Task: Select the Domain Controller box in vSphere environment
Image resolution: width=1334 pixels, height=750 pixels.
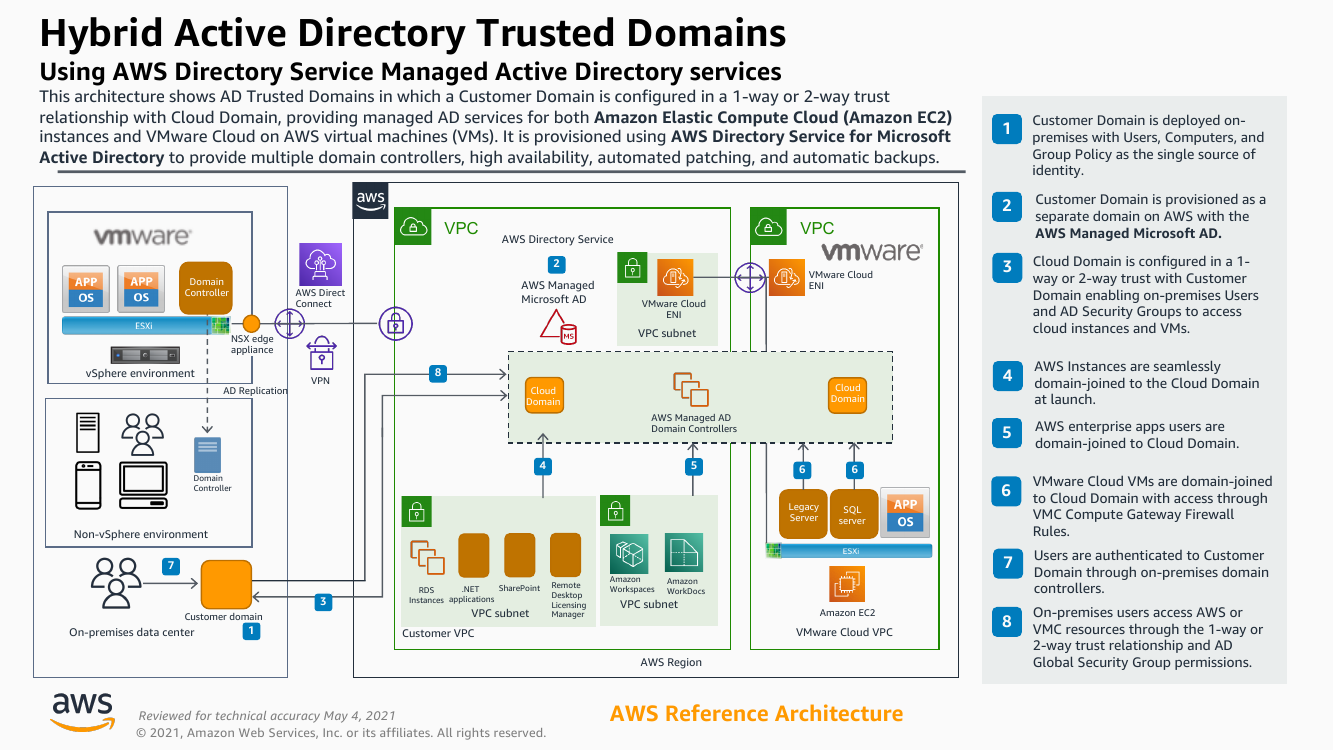Action: [207, 287]
